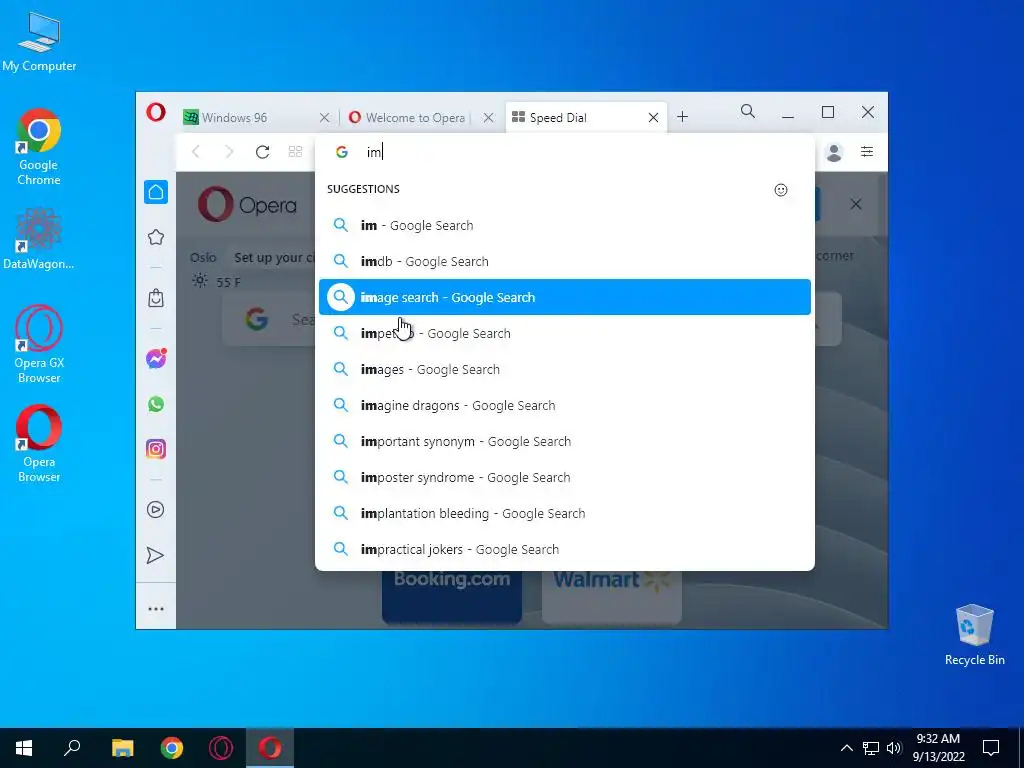The width and height of the screenshot is (1024, 768).
Task: Open the sidebar Player icon
Action: pyautogui.click(x=155, y=510)
